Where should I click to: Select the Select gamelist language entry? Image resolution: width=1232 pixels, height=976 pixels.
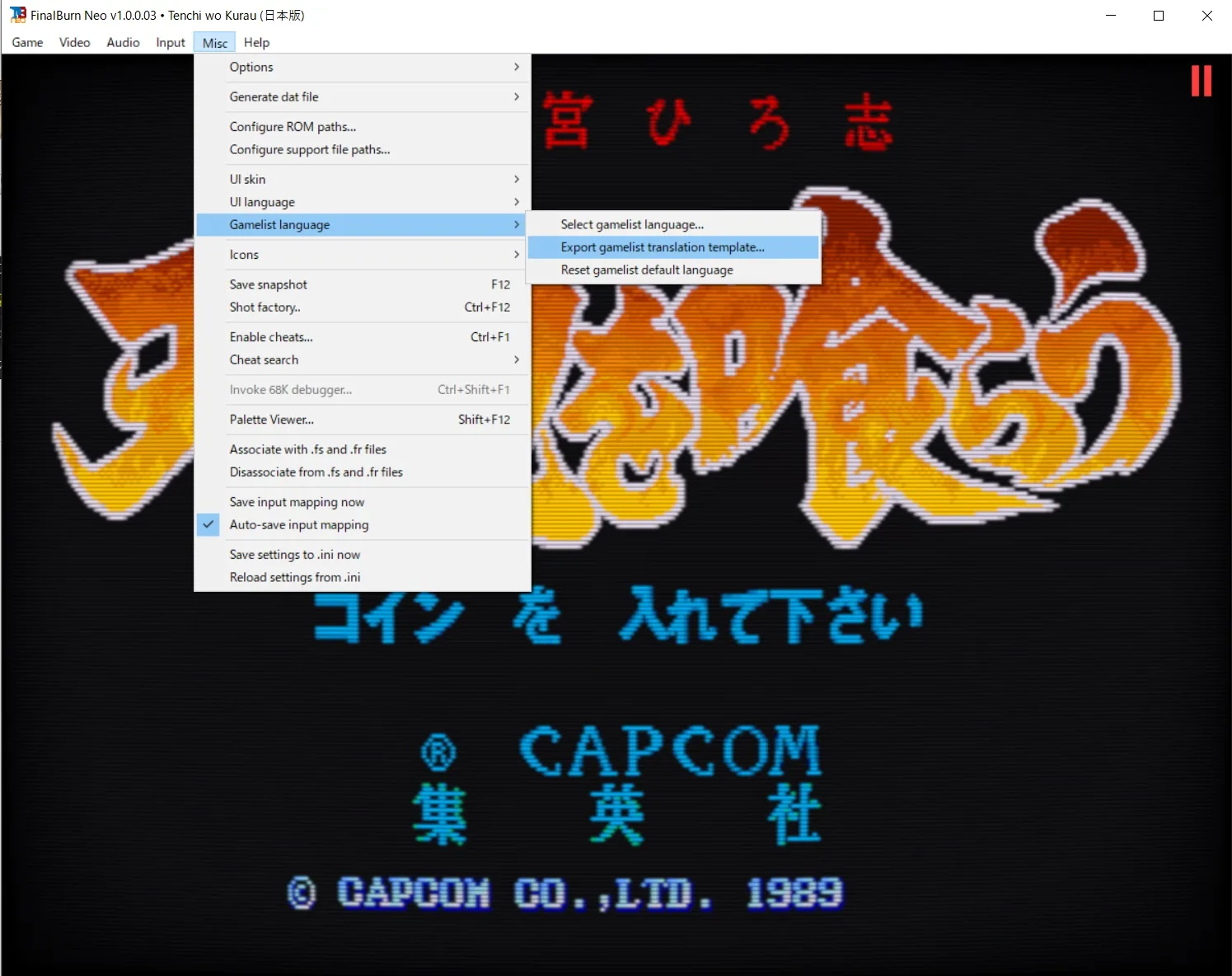pyautogui.click(x=632, y=224)
